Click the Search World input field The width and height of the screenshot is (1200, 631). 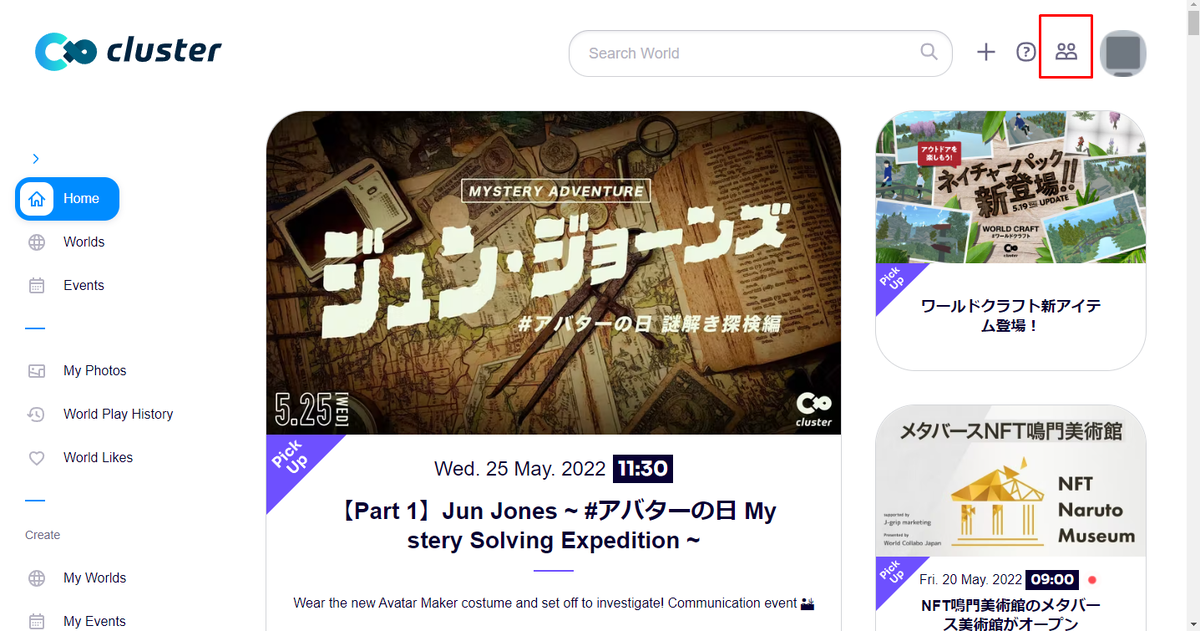760,53
